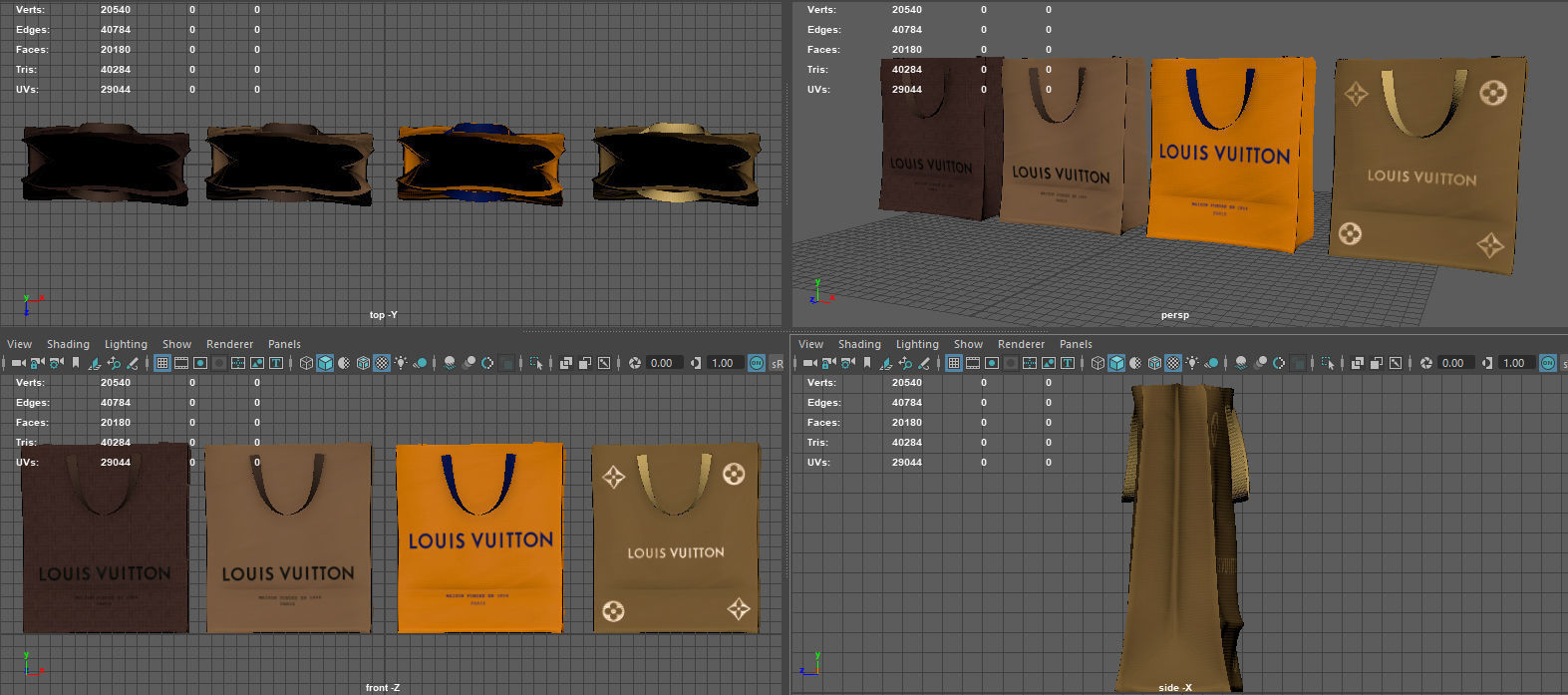Screen dimensions: 1568x695
Task: Click Isolate Select icon in side panel
Action: click(1328, 363)
